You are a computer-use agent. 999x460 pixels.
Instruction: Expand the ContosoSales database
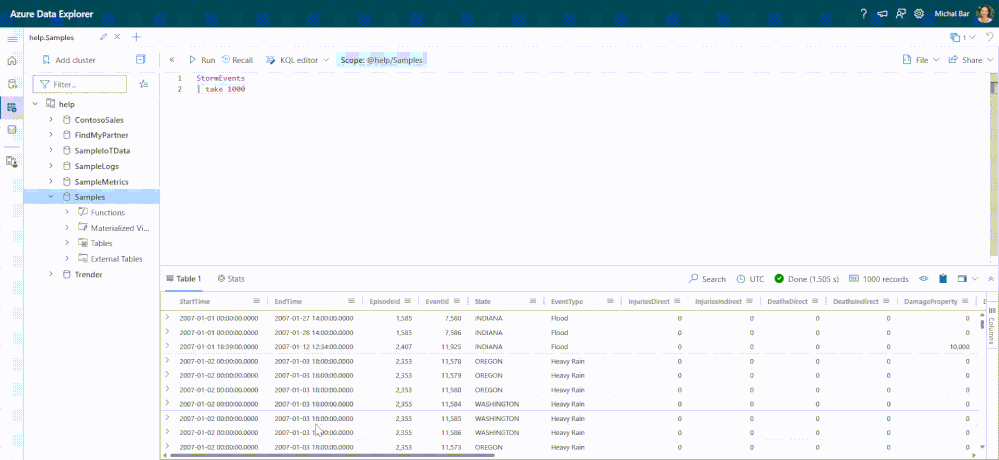point(51,119)
